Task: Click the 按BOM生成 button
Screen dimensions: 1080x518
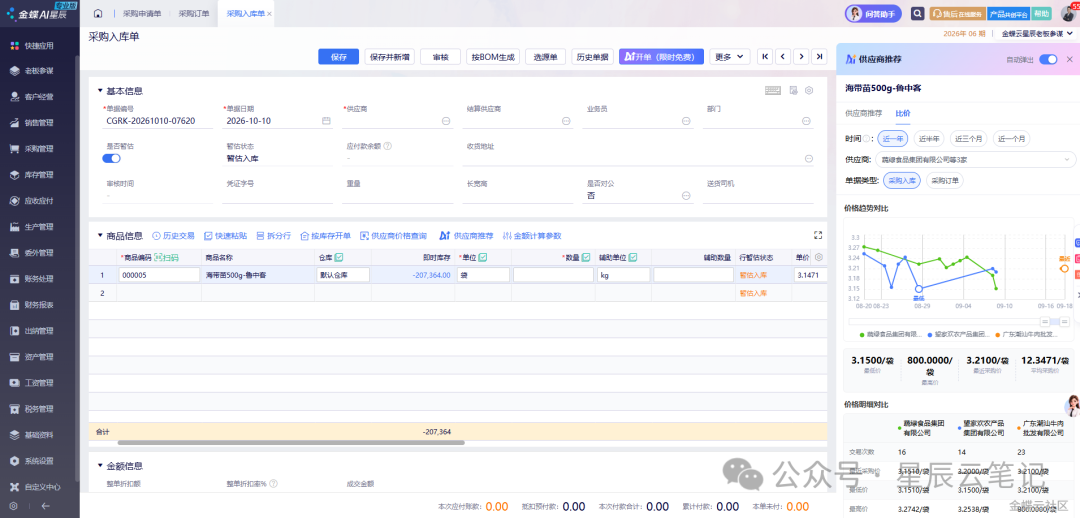Action: click(x=492, y=56)
